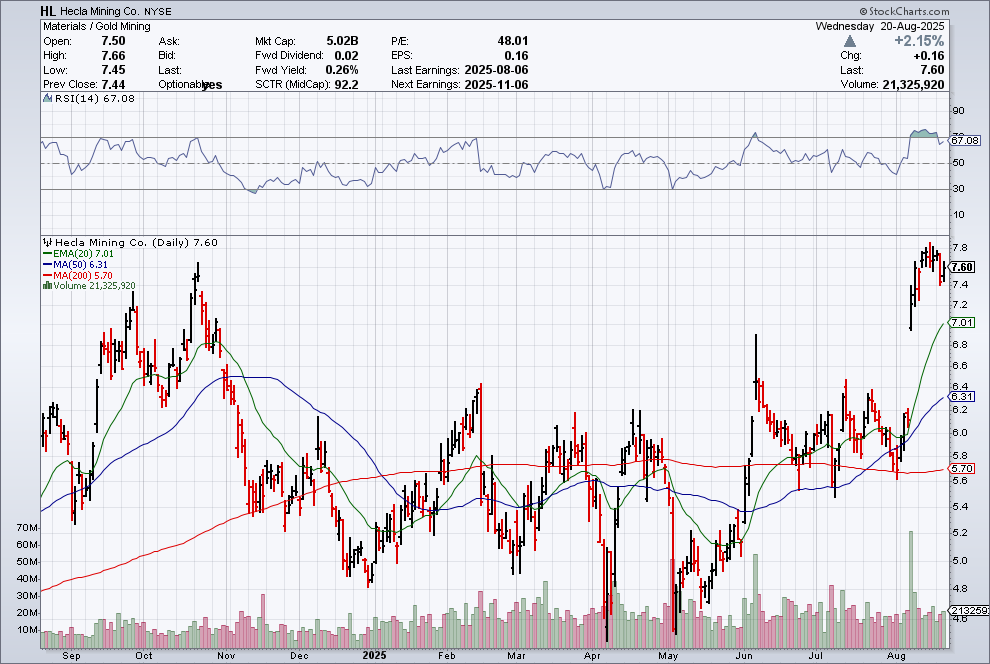Screen dimensions: 990x664
Task: Click the RSI(14) legend icon
Action: point(47,98)
